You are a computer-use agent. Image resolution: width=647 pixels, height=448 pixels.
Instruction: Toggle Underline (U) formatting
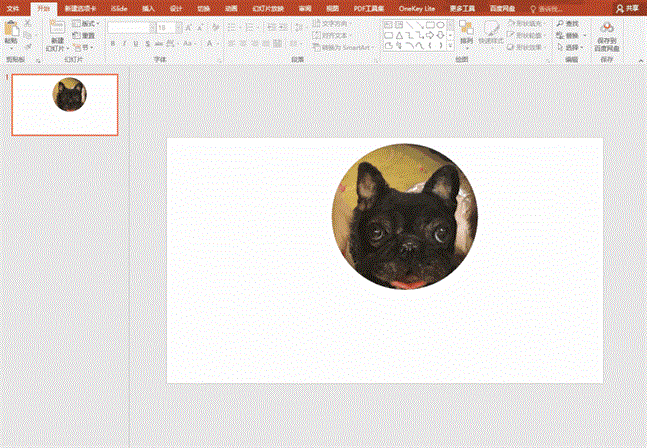tap(136, 44)
